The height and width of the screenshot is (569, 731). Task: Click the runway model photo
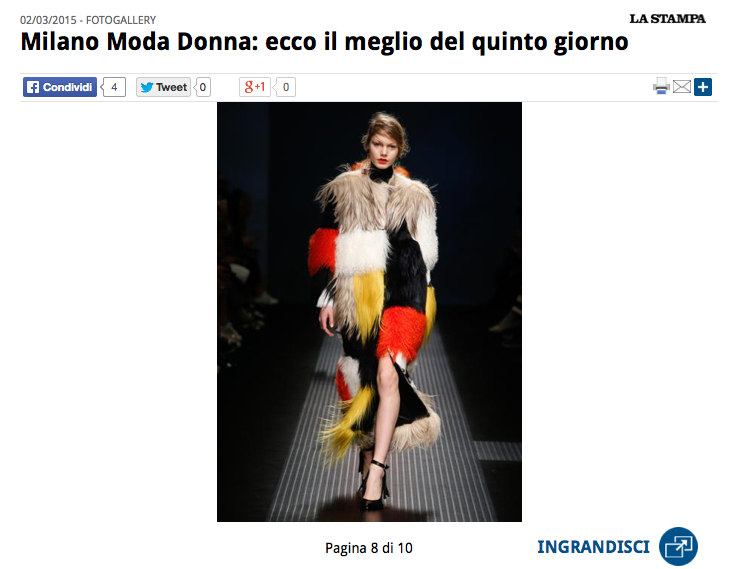[369, 312]
